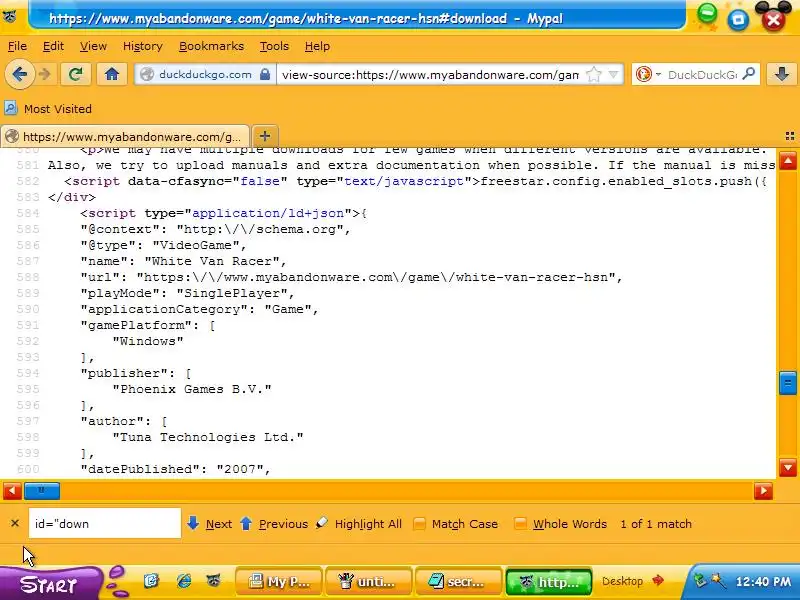Viewport: 800px width, 600px height.
Task: Open the Tools menu
Action: pos(274,46)
